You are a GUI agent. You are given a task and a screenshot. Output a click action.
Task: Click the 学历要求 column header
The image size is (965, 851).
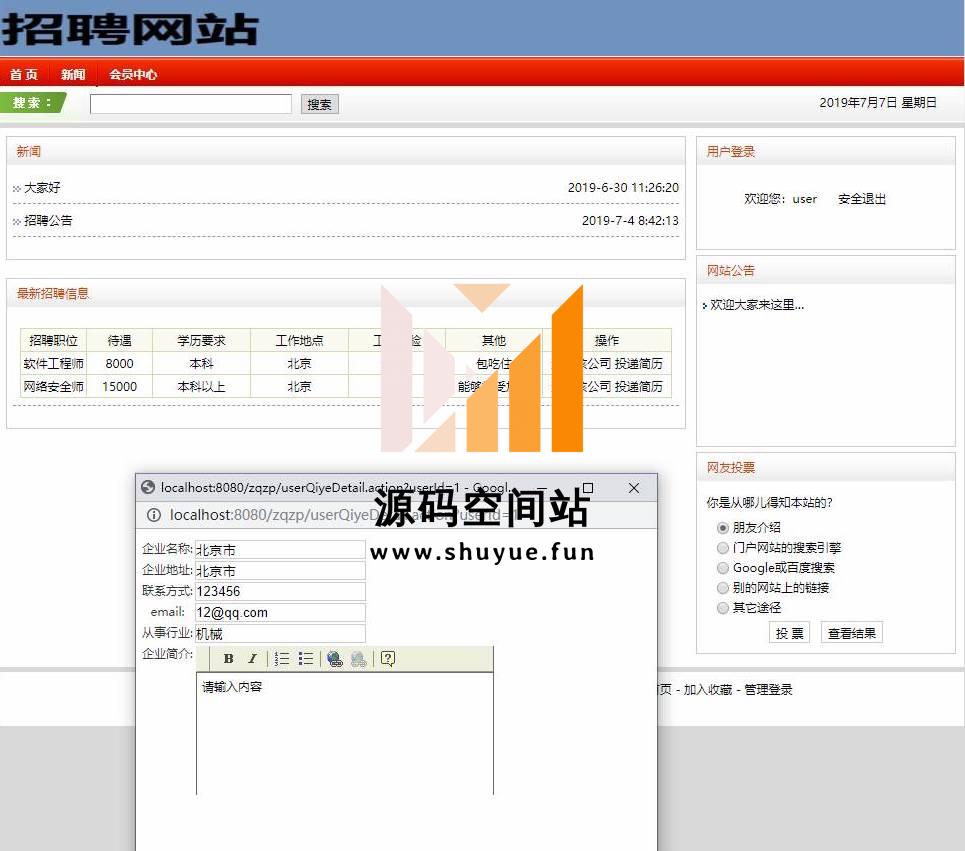point(201,340)
